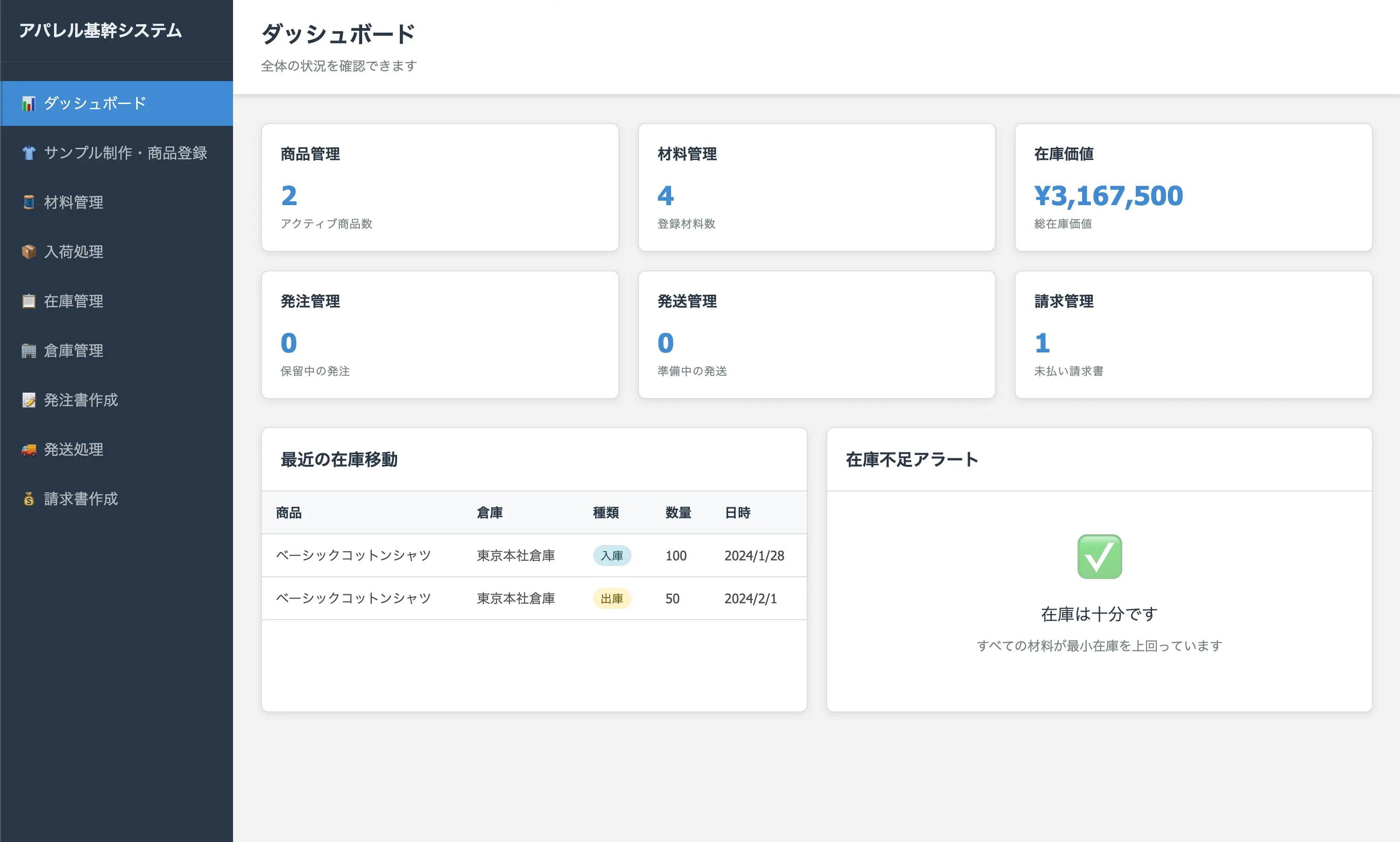This screenshot has width=1400, height=842.
Task: Click the package icon for 入荷処理
Action: (x=29, y=251)
